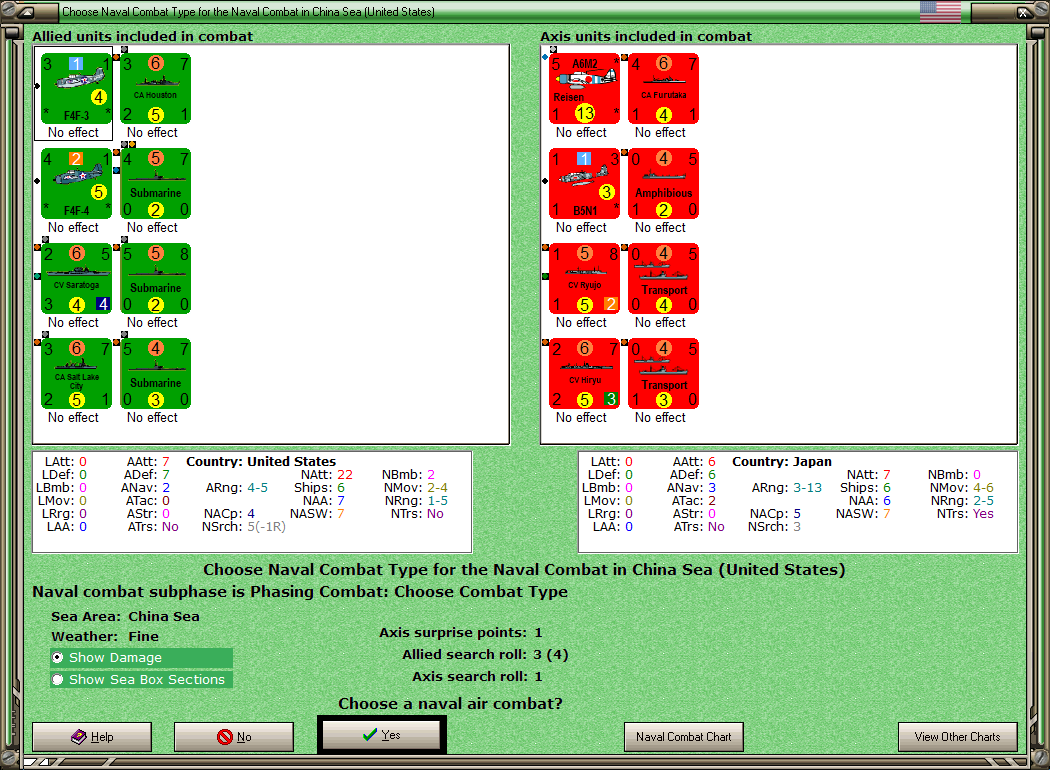The height and width of the screenshot is (770, 1050).
Task: Click the United States flag icon
Action: (x=940, y=11)
